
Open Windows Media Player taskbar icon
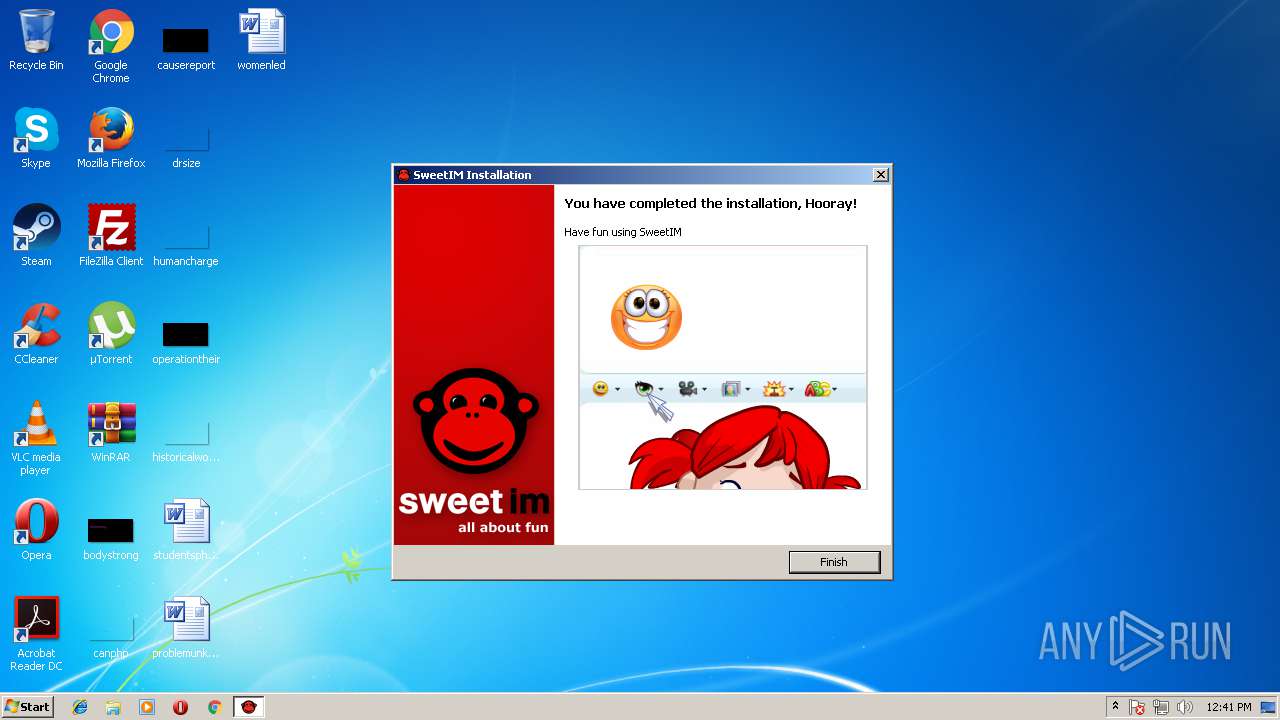tap(147, 707)
